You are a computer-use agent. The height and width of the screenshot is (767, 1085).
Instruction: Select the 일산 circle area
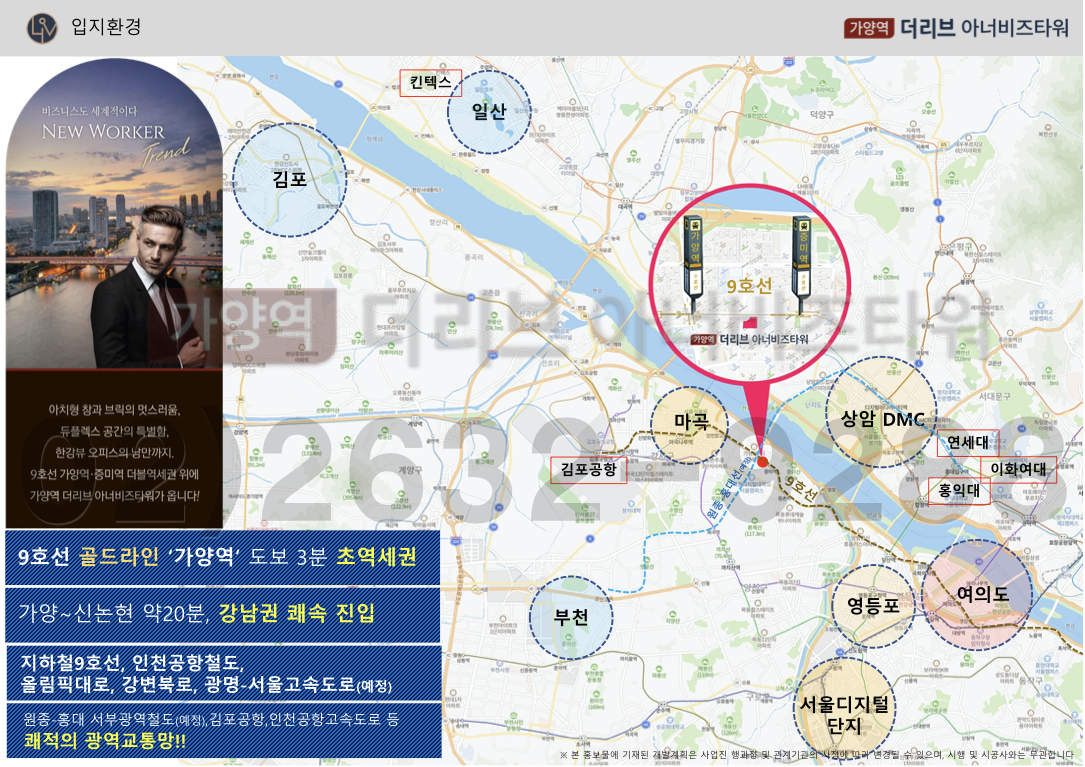point(489,111)
